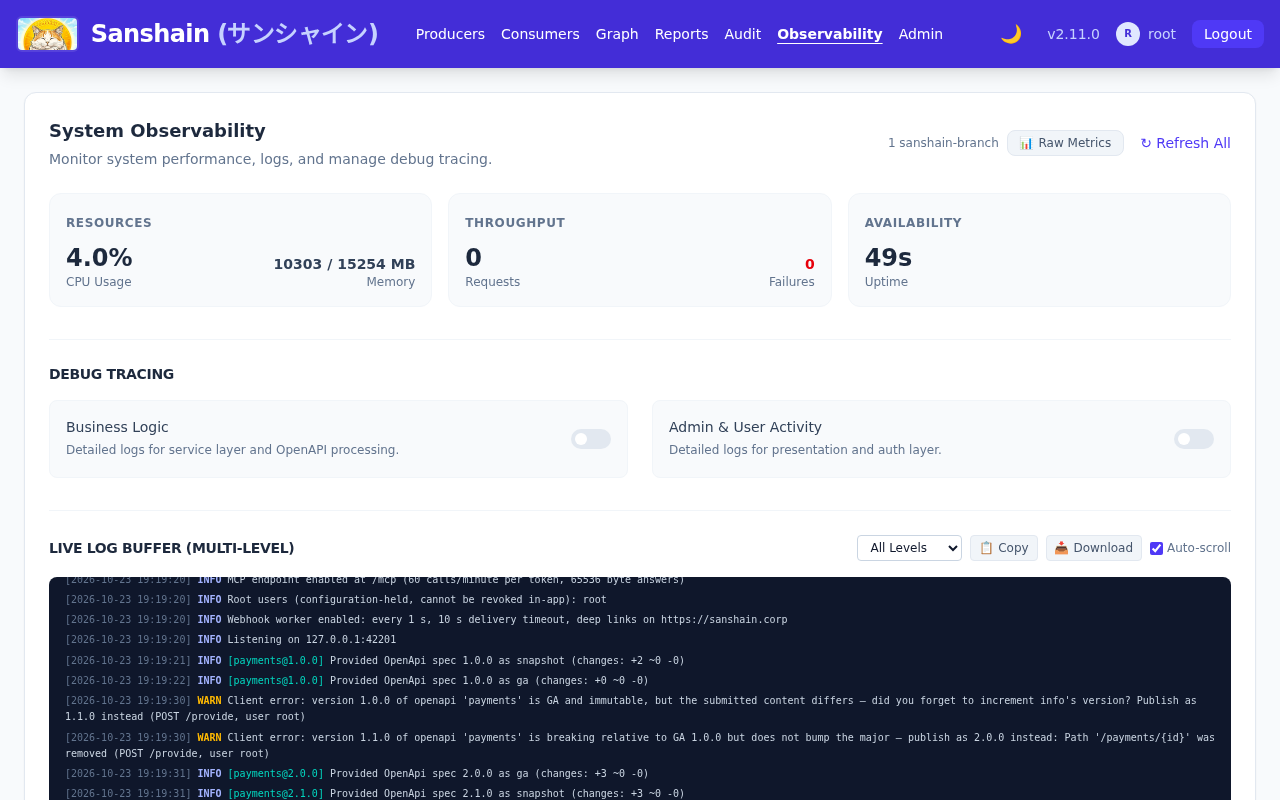Enable Admin & User Activity tracing switch
This screenshot has width=1280, height=800.
point(1194,439)
